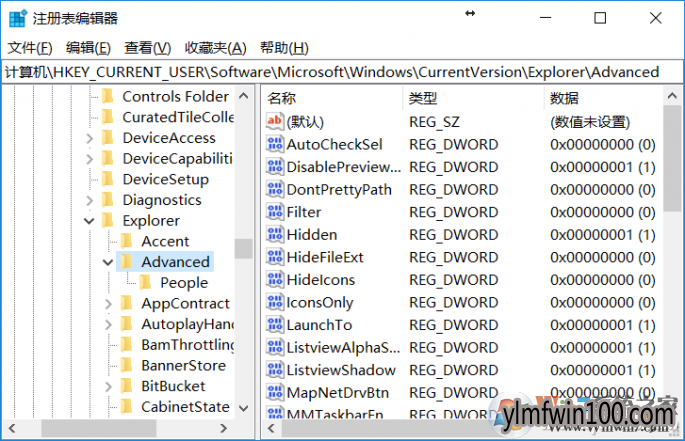Open the 查看(V) menu
Viewport: 685px width, 441px height.
click(x=147, y=47)
